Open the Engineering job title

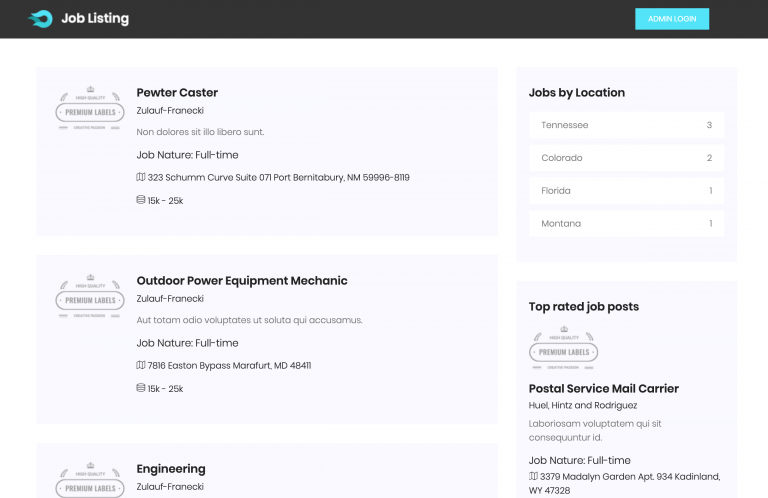point(171,469)
